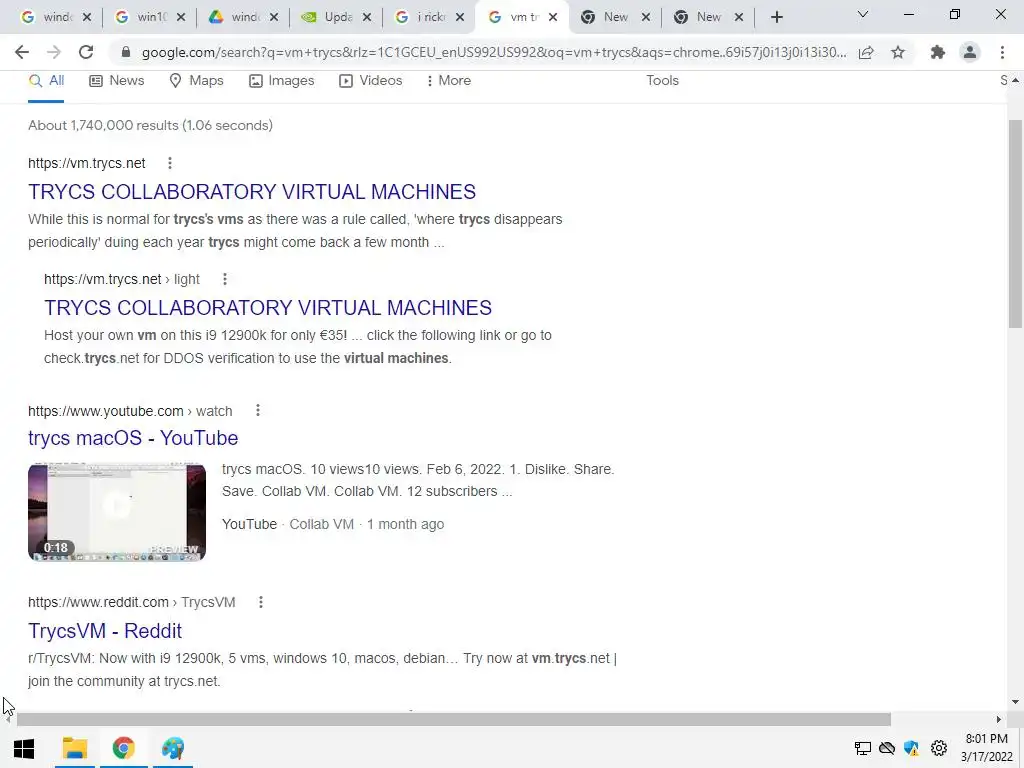Open the Chrome three-dot menu

[x=1002, y=52]
